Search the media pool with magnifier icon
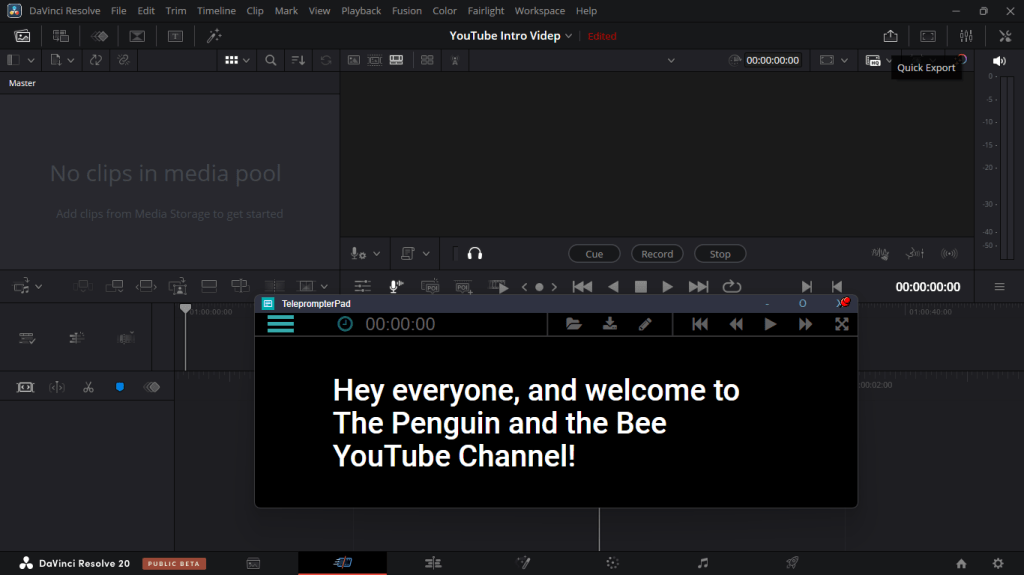 coord(271,60)
